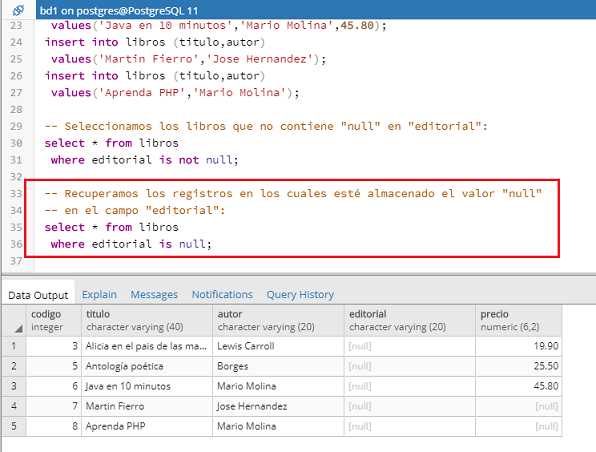
Task: Switch to the Notifications tab
Action: [222, 295]
